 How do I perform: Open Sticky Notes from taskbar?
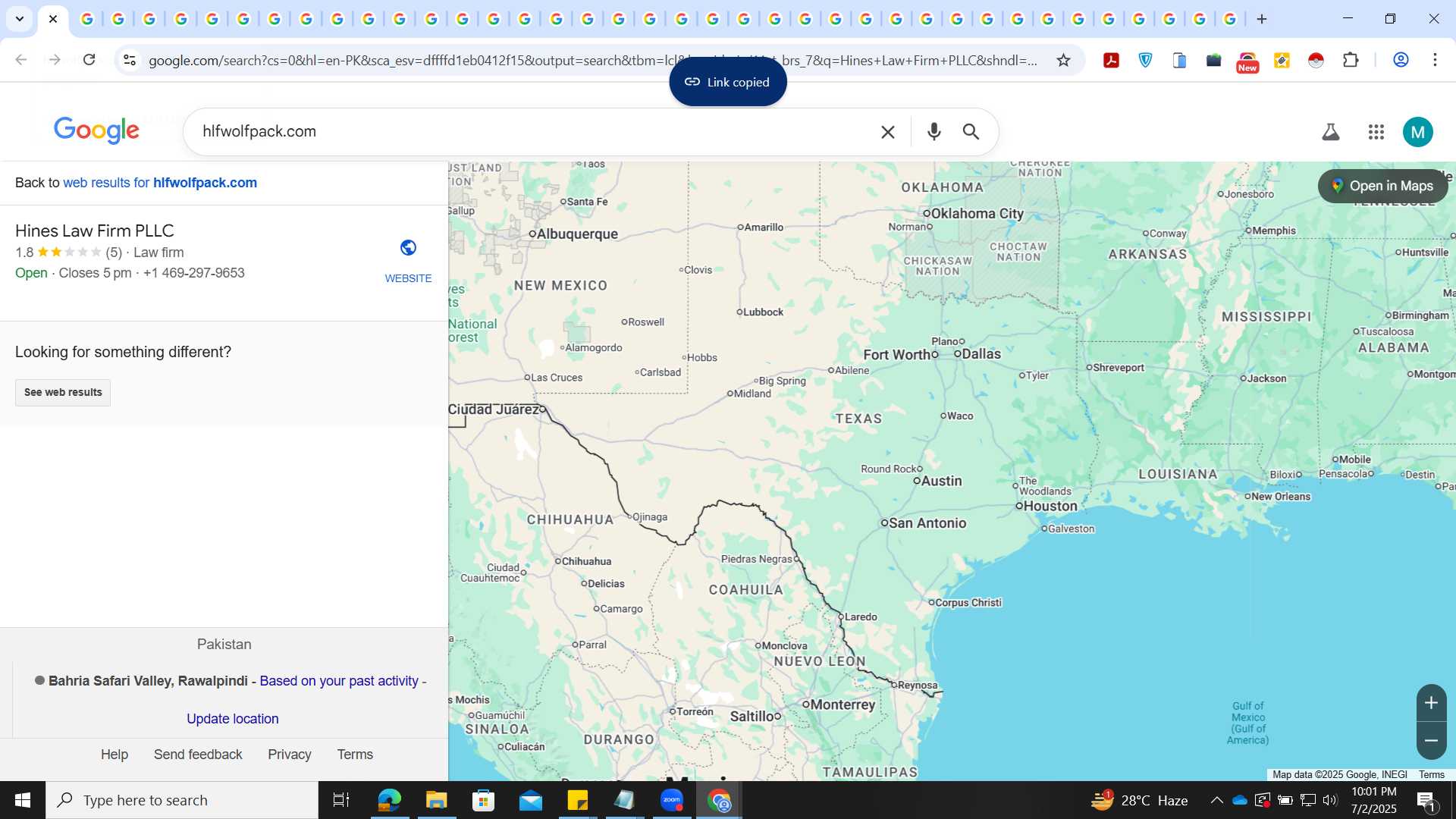coord(578,800)
